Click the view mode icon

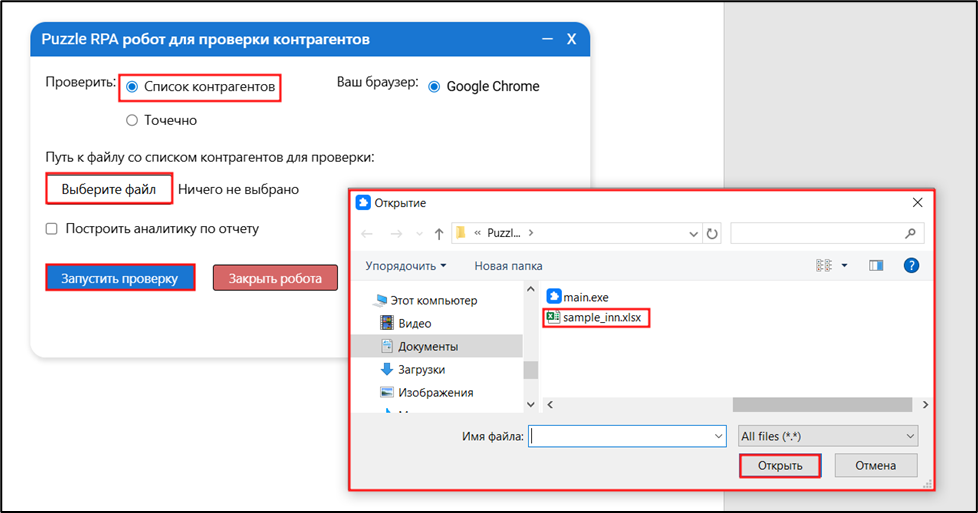pyautogui.click(x=825, y=266)
